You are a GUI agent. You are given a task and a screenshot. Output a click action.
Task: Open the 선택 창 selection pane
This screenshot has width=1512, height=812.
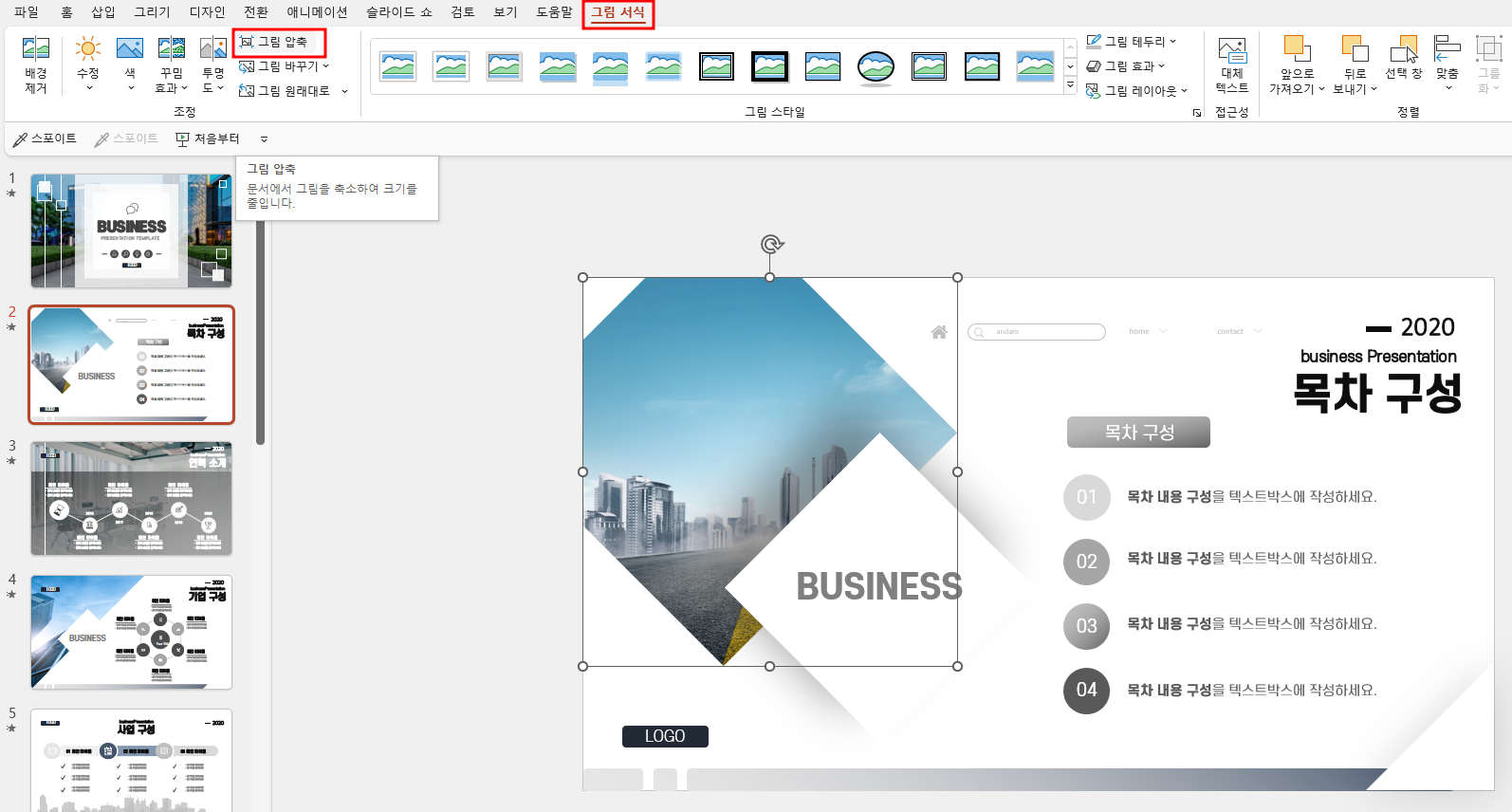[x=1404, y=59]
